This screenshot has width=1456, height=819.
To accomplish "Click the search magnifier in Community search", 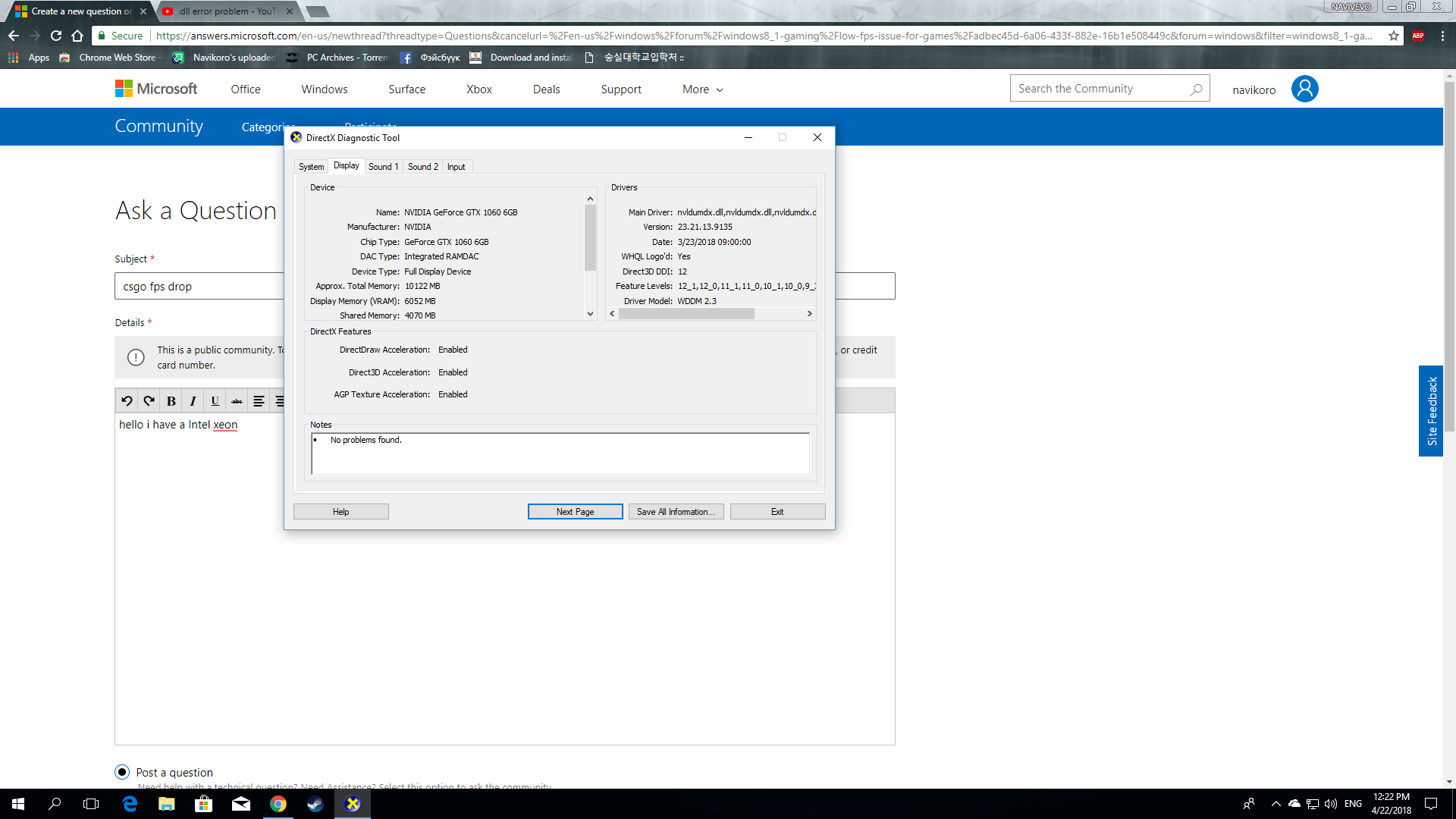I will 1196,89.
